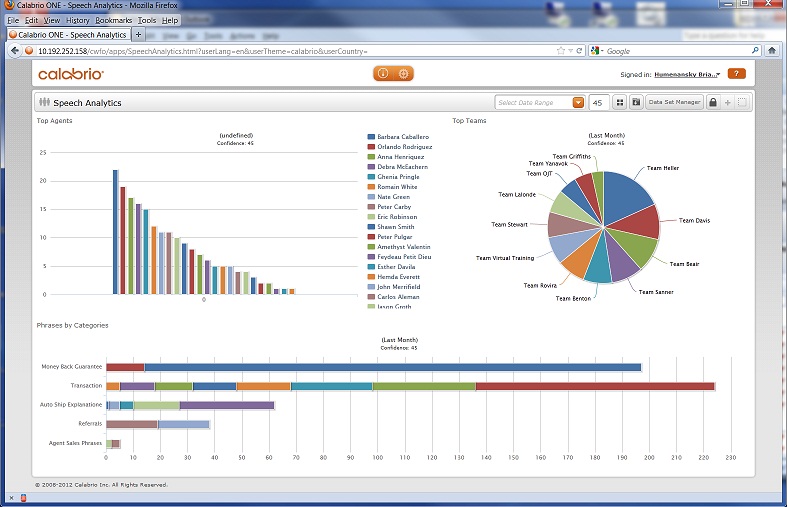The height and width of the screenshot is (507, 787).
Task: Click the Team Lalonde pie label
Action: 517,194
